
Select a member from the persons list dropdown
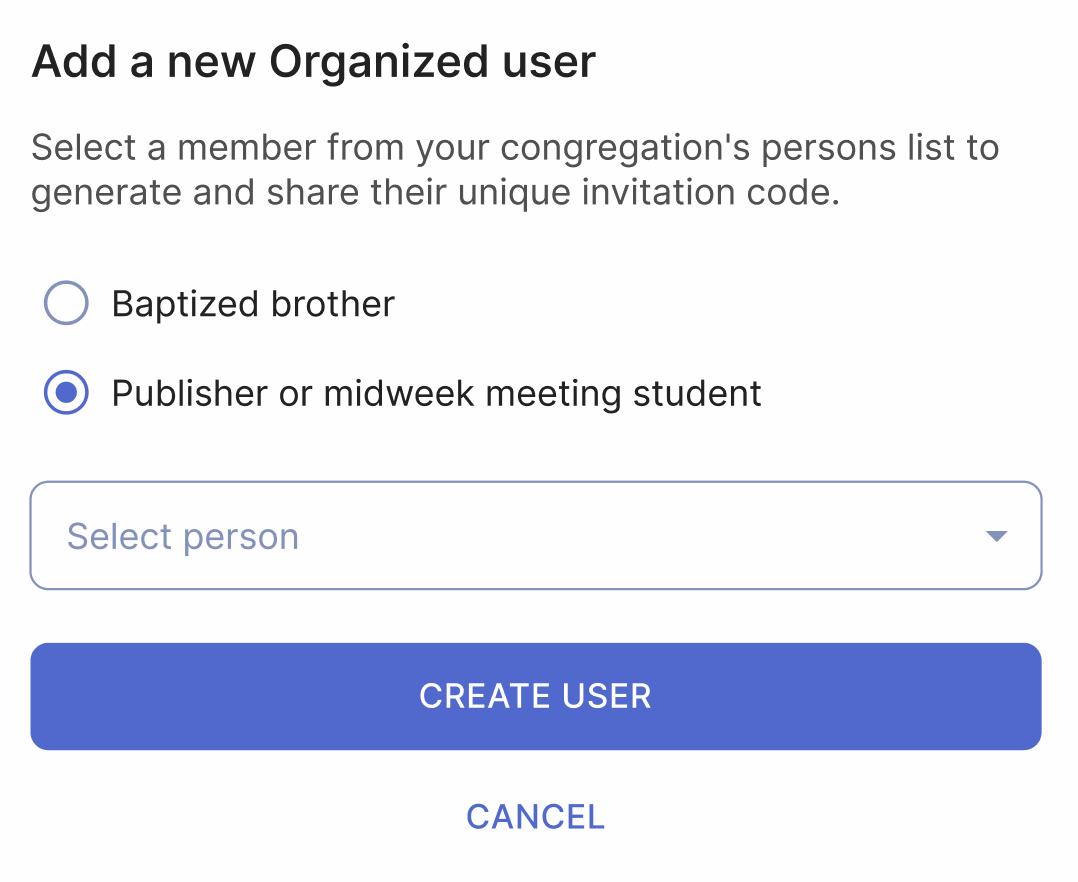pos(536,535)
